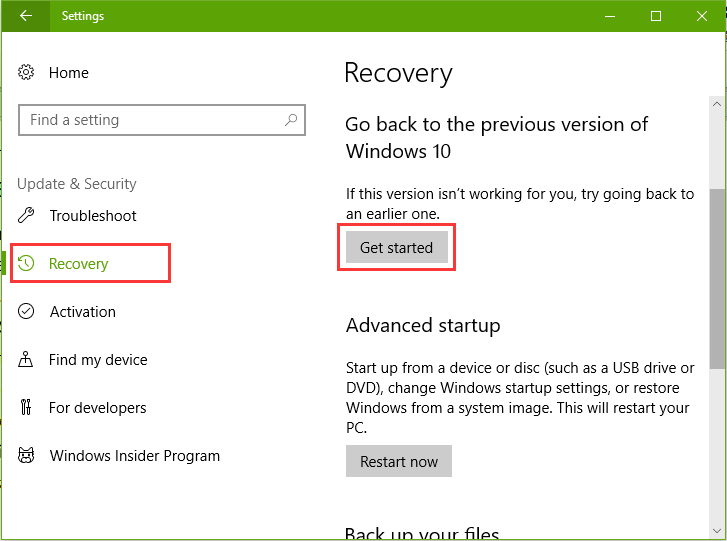Click the Update & Security section label
Image resolution: width=727 pixels, height=541 pixels.
(77, 184)
